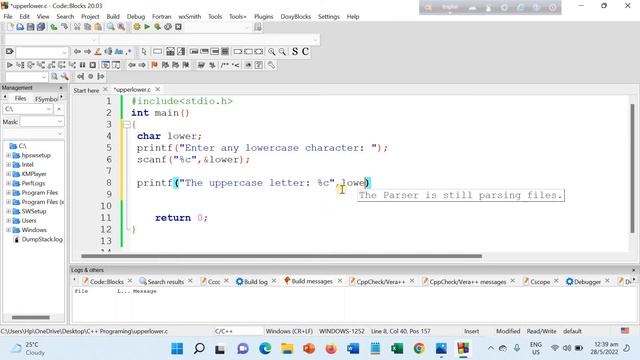Open the File menu
Screen dimensions: 640x360
pyautogui.click(x=8, y=17)
